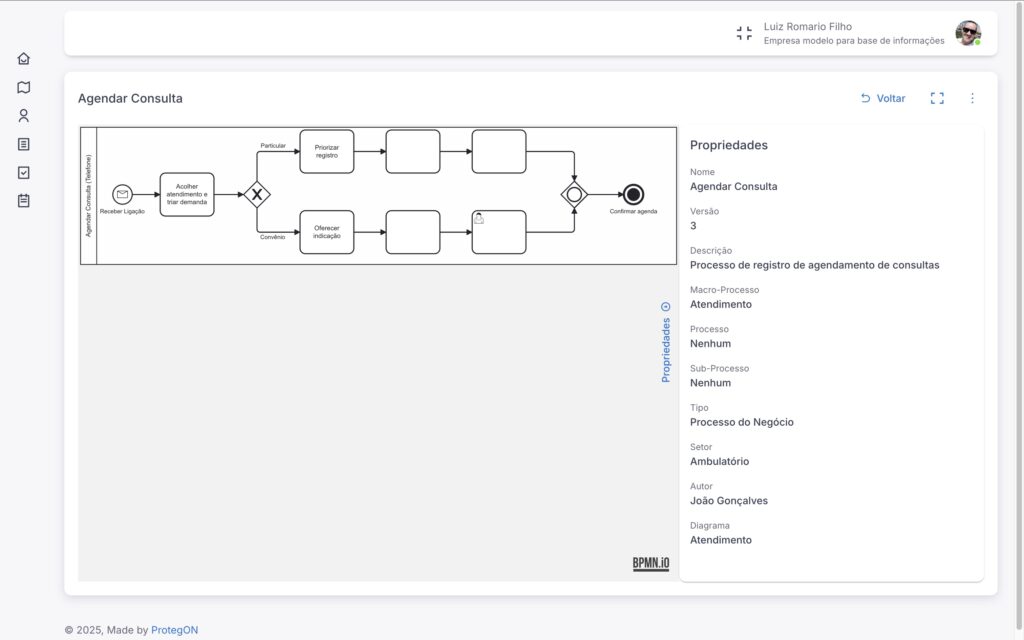Select the Confirmar agenda end event
1024x640 pixels.
[633, 194]
